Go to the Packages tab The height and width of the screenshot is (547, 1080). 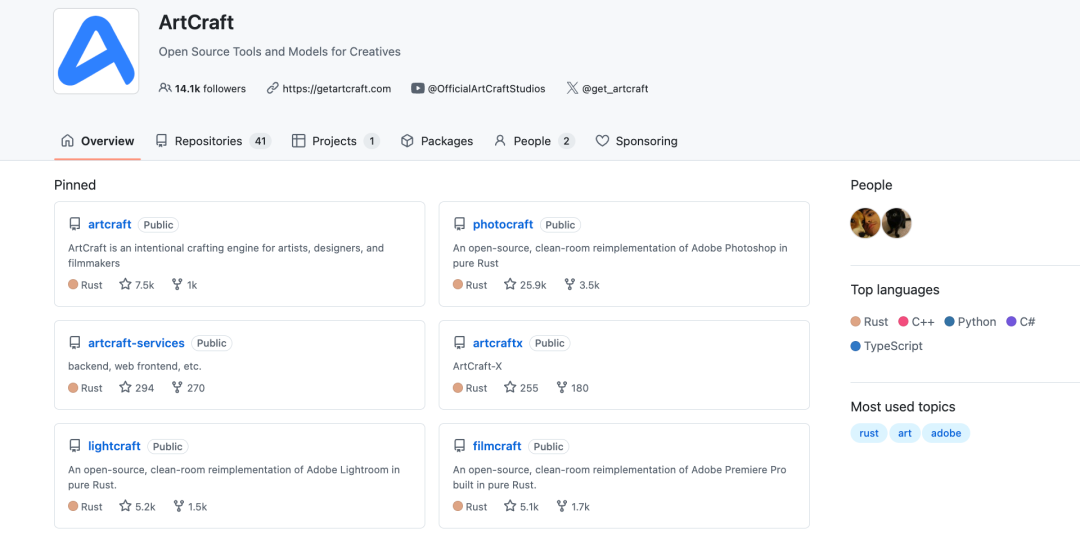click(x=437, y=141)
